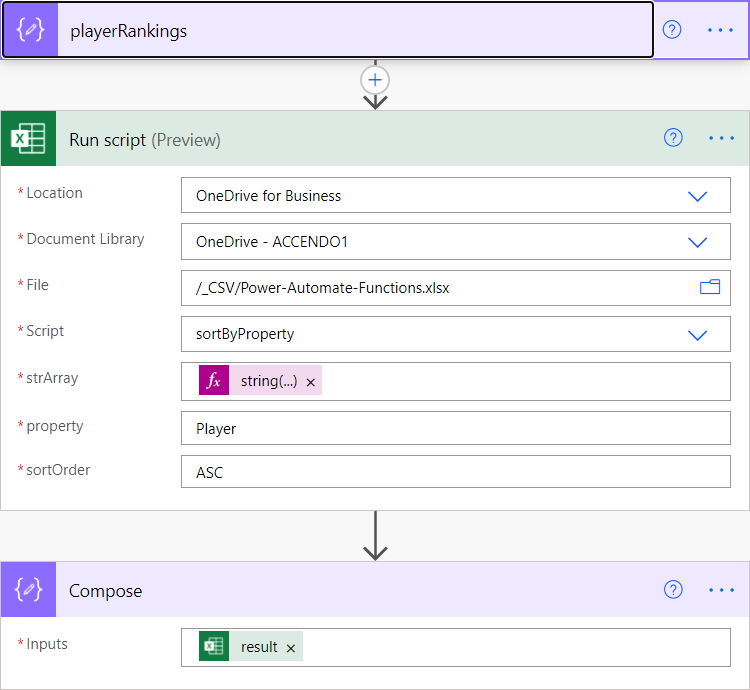Screen dimensions: 750x690
Task: Remove the result token from Inputs
Action: [x=291, y=648]
